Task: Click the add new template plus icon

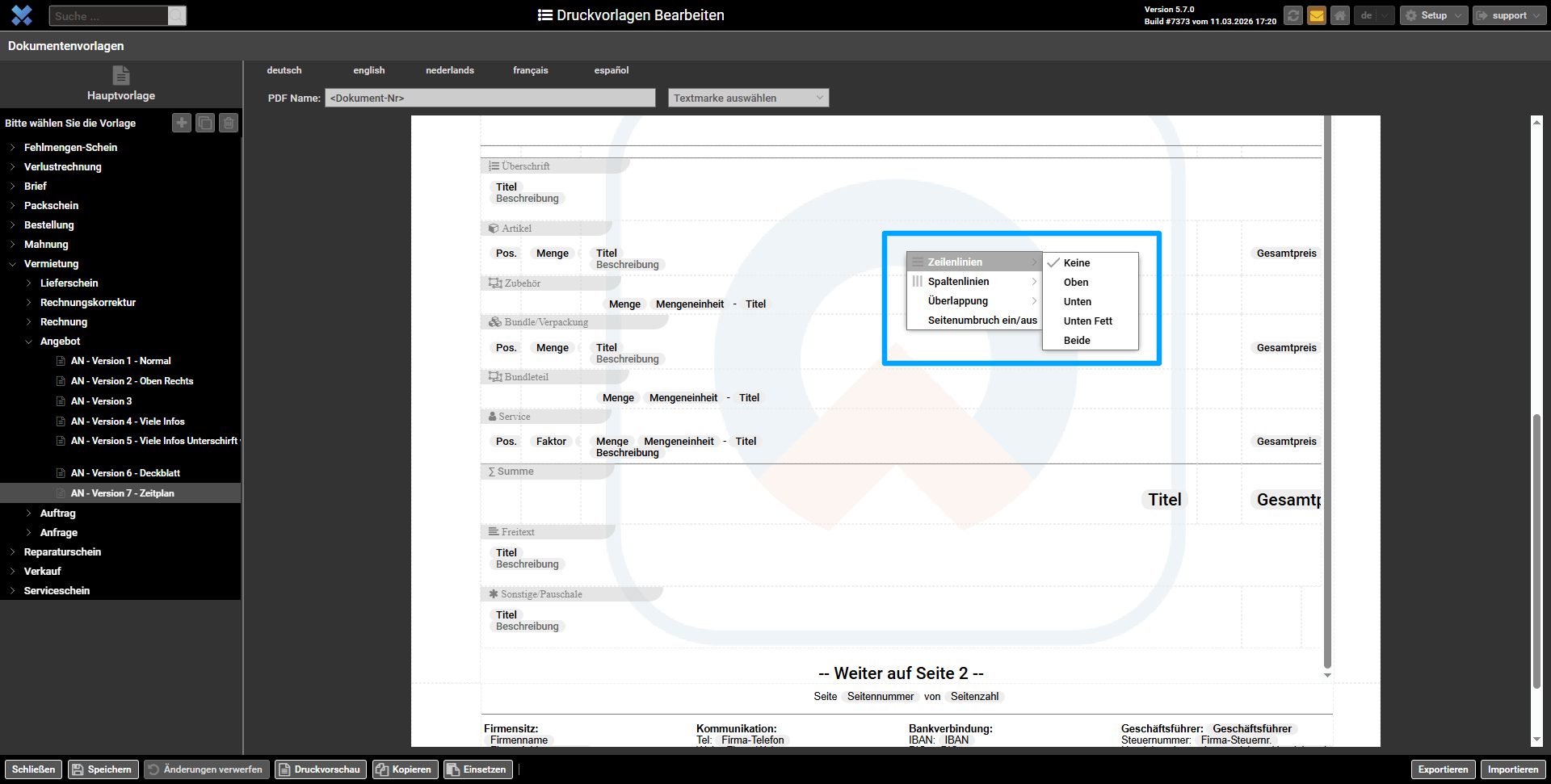Action: 182,123
